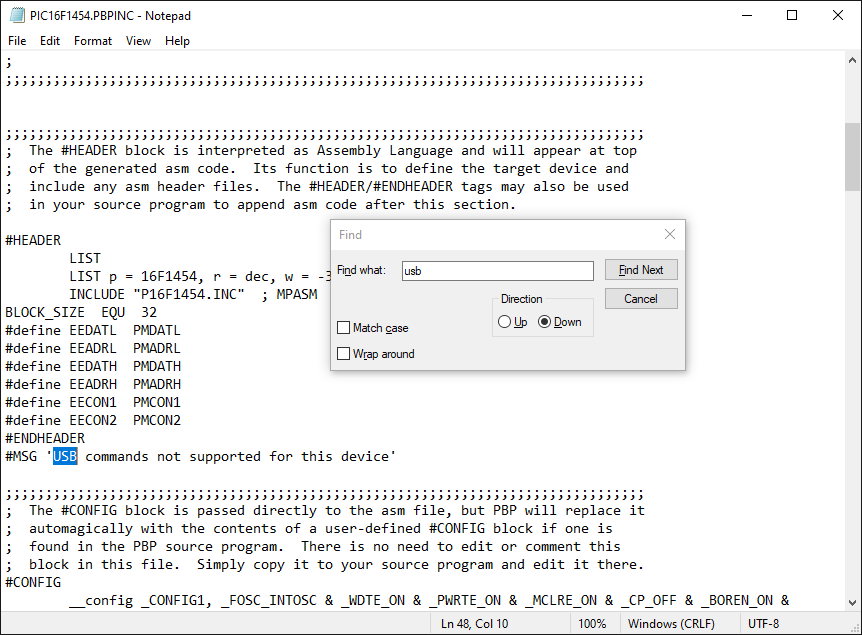This screenshot has height=635, width=862.
Task: Select the Up direction radio button
Action: (x=505, y=322)
